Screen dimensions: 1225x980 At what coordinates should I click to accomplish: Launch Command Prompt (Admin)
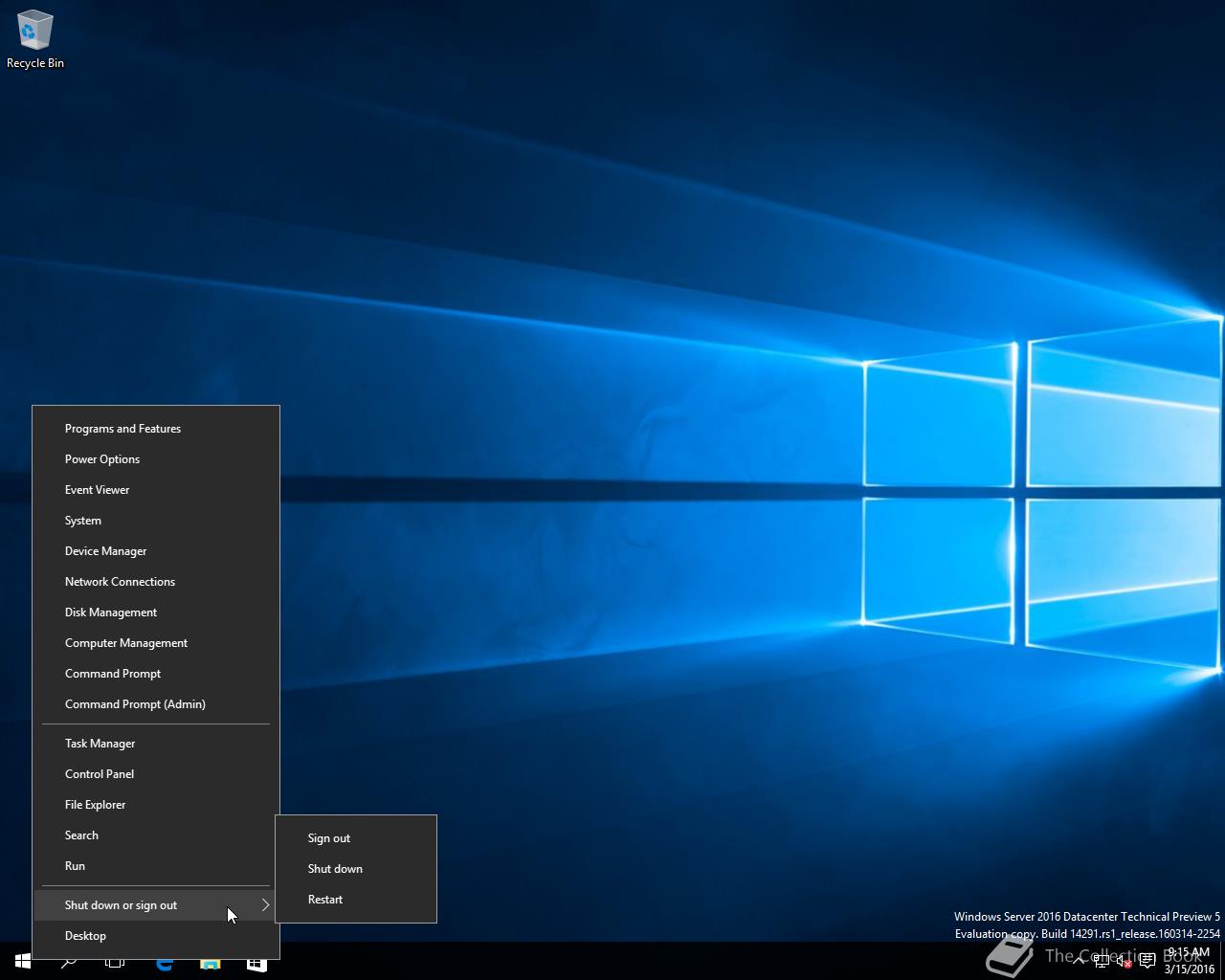click(x=156, y=704)
